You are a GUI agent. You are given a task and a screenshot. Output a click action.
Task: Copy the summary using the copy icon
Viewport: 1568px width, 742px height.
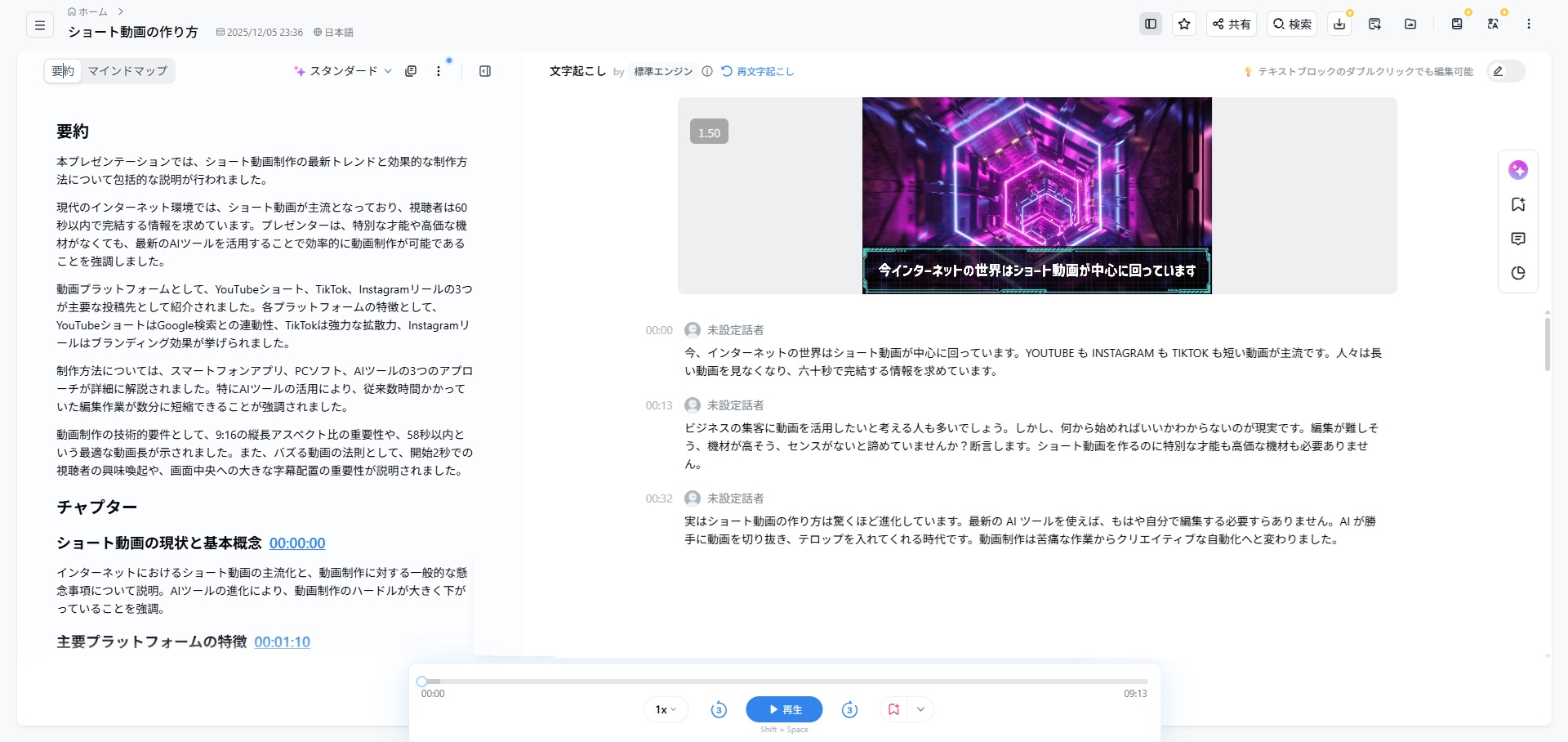[411, 71]
